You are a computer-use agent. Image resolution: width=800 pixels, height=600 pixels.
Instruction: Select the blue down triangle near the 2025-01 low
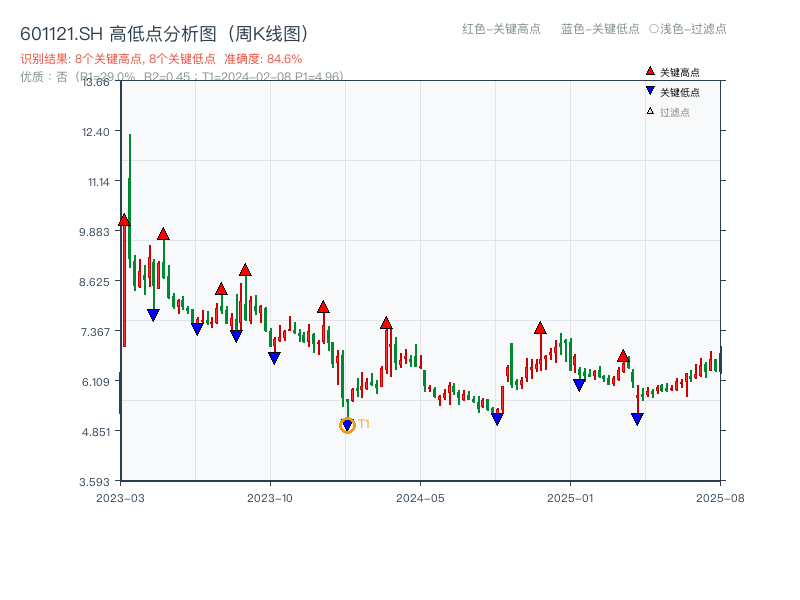pos(579,382)
